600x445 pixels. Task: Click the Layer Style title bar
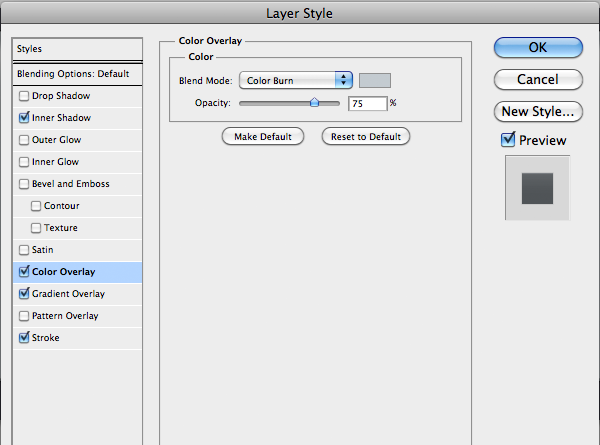tap(300, 13)
